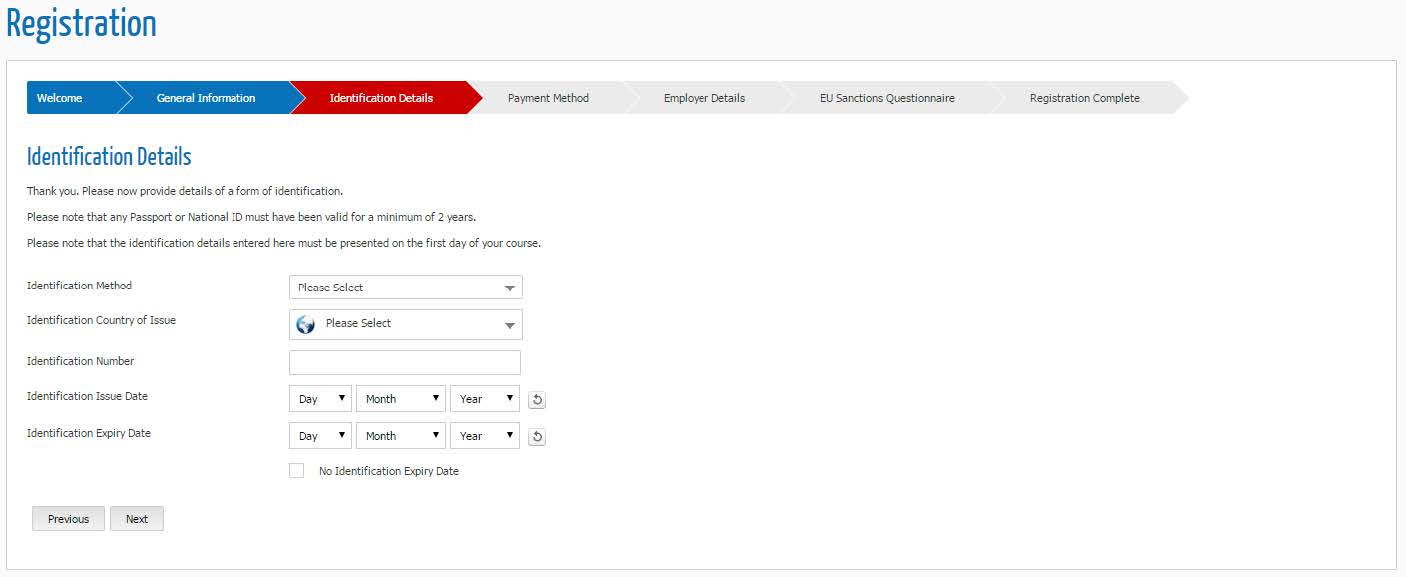Open the Issue Date Month dropdown
Image resolution: width=1406 pixels, height=577 pixels.
tap(401, 399)
